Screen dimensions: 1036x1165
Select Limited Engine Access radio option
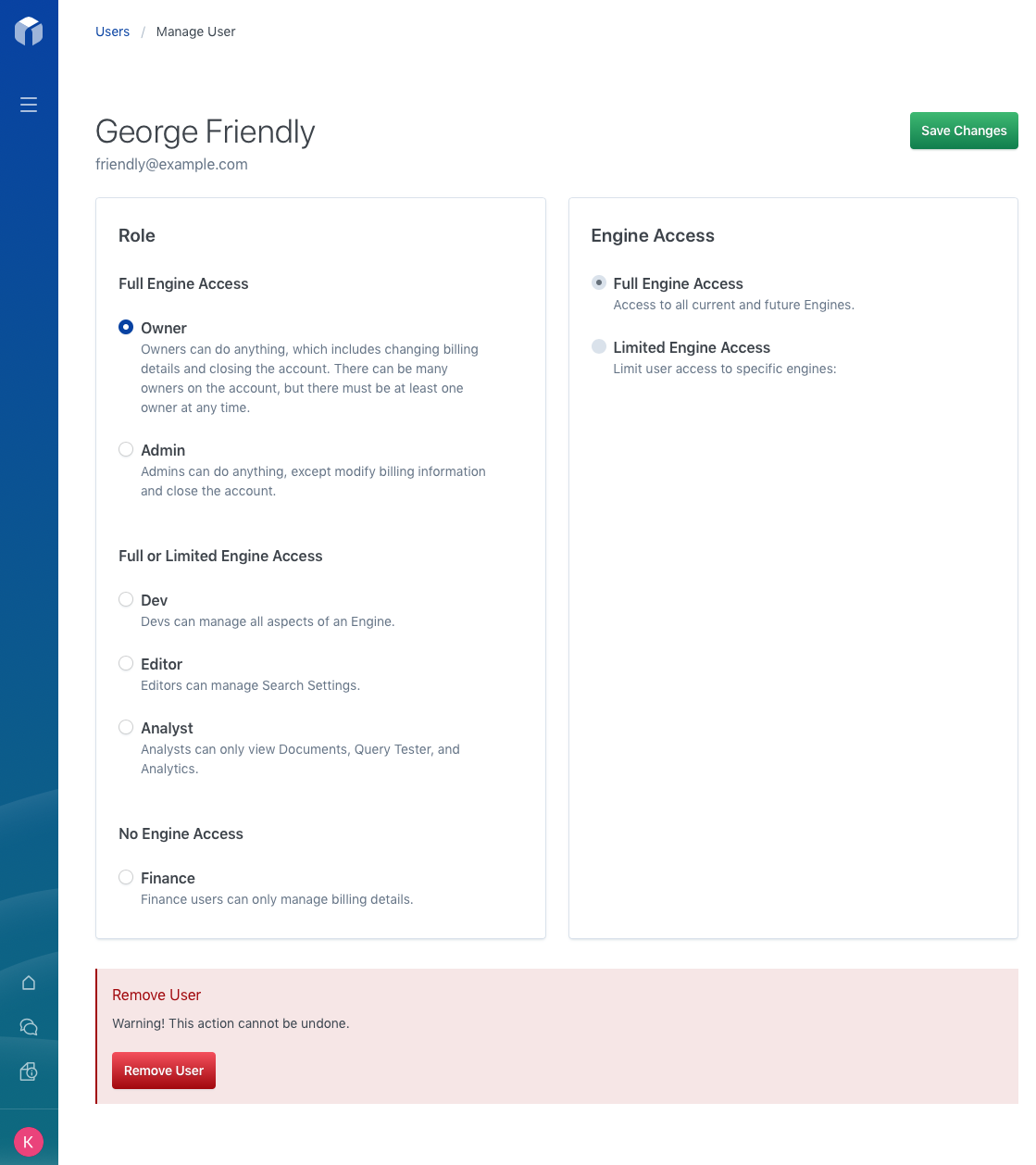[599, 346]
